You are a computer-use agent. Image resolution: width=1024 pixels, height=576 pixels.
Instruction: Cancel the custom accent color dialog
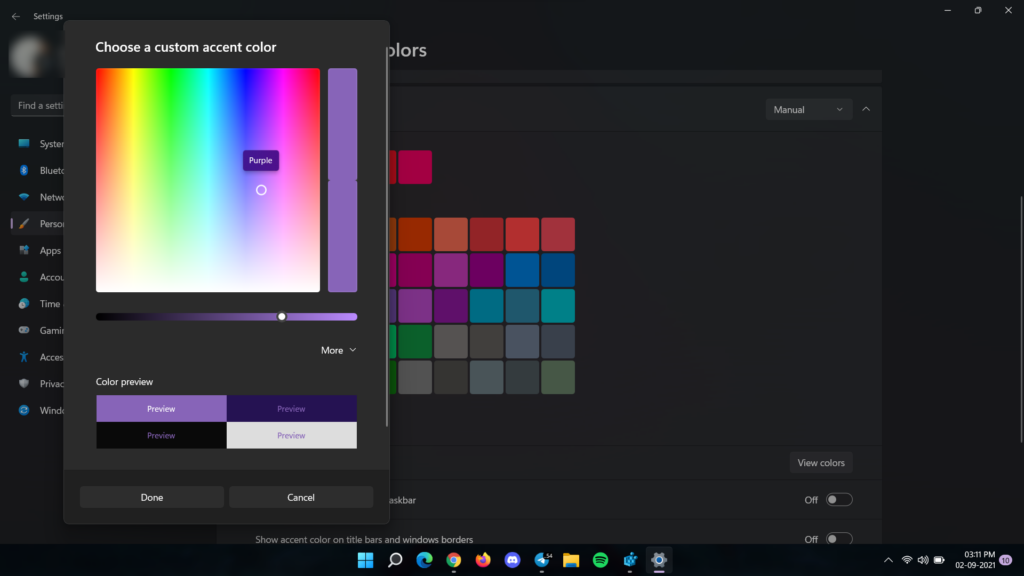click(x=301, y=498)
